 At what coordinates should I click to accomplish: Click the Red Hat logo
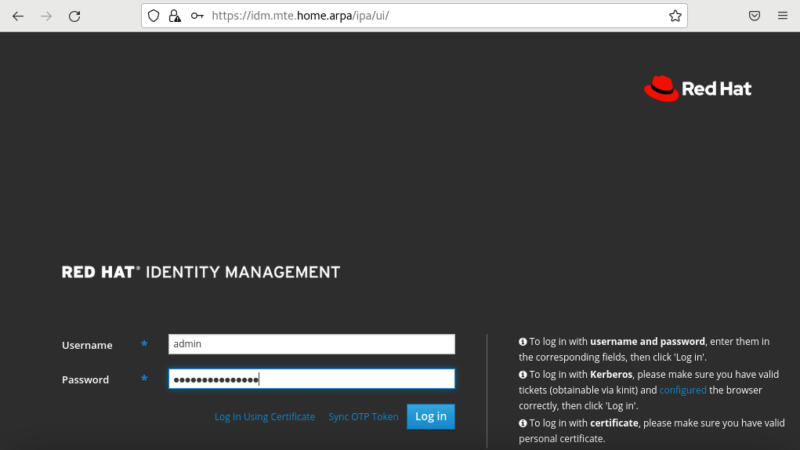[x=697, y=89]
